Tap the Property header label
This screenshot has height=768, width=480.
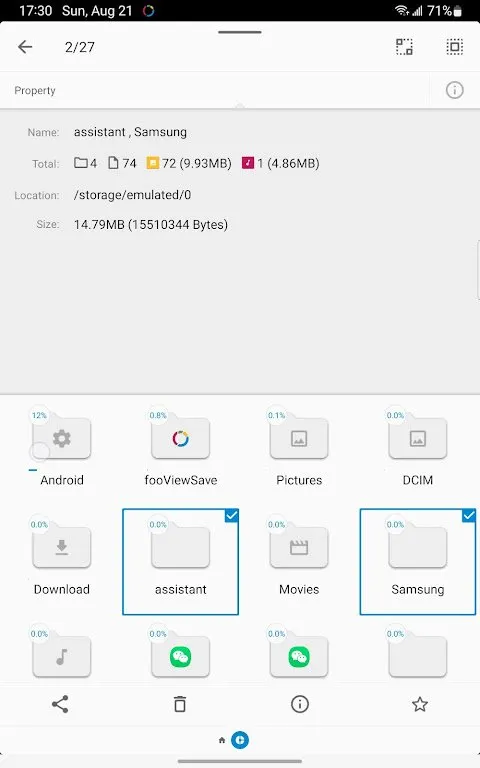(x=35, y=91)
